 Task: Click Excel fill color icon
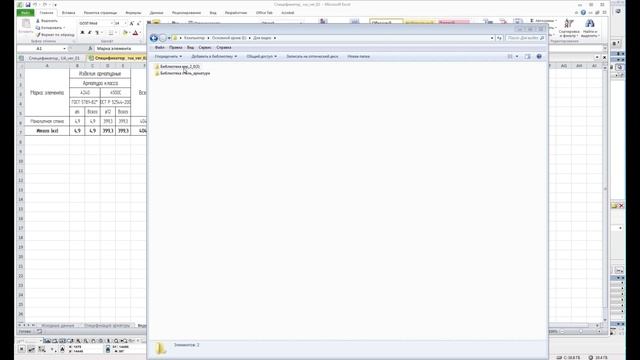click(125, 33)
